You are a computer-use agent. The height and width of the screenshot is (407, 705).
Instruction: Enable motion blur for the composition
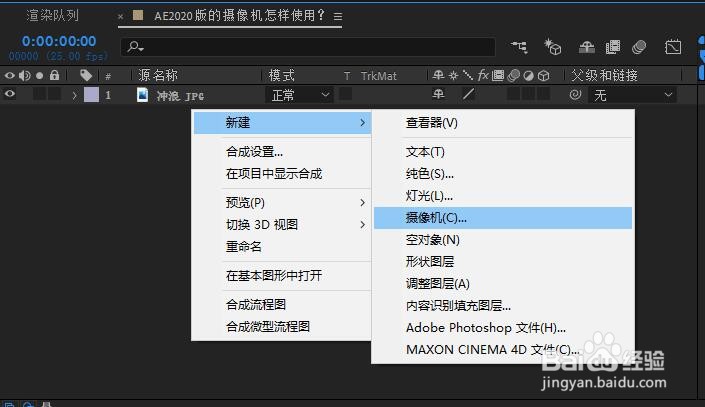point(639,47)
